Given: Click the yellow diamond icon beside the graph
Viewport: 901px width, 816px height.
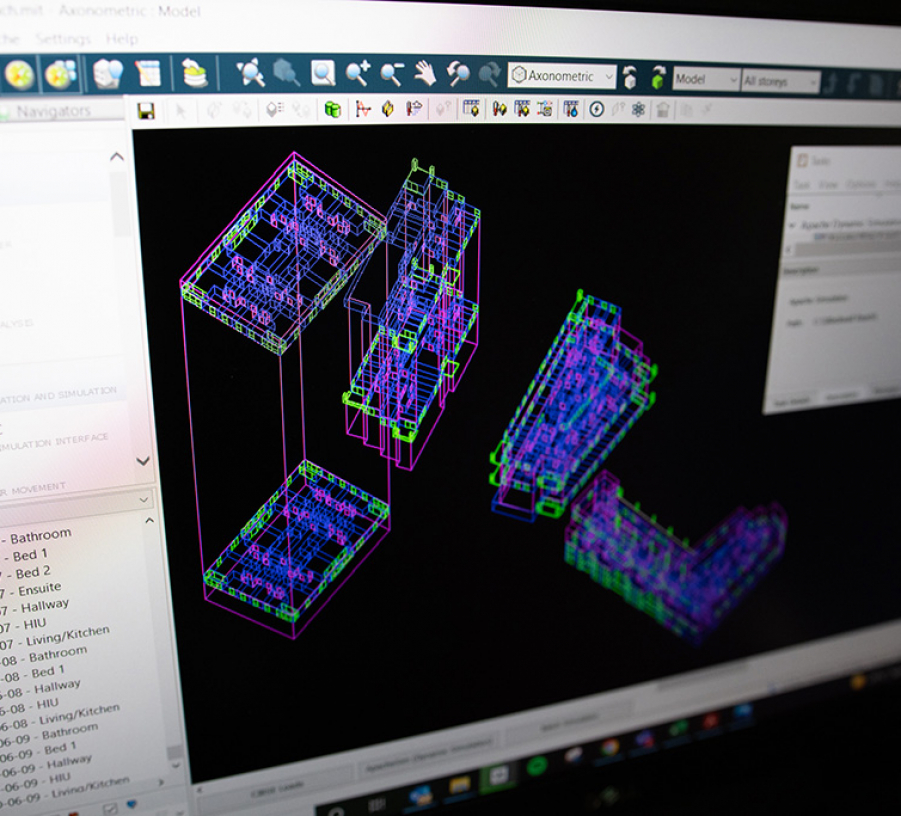Looking at the screenshot, I should (x=388, y=109).
